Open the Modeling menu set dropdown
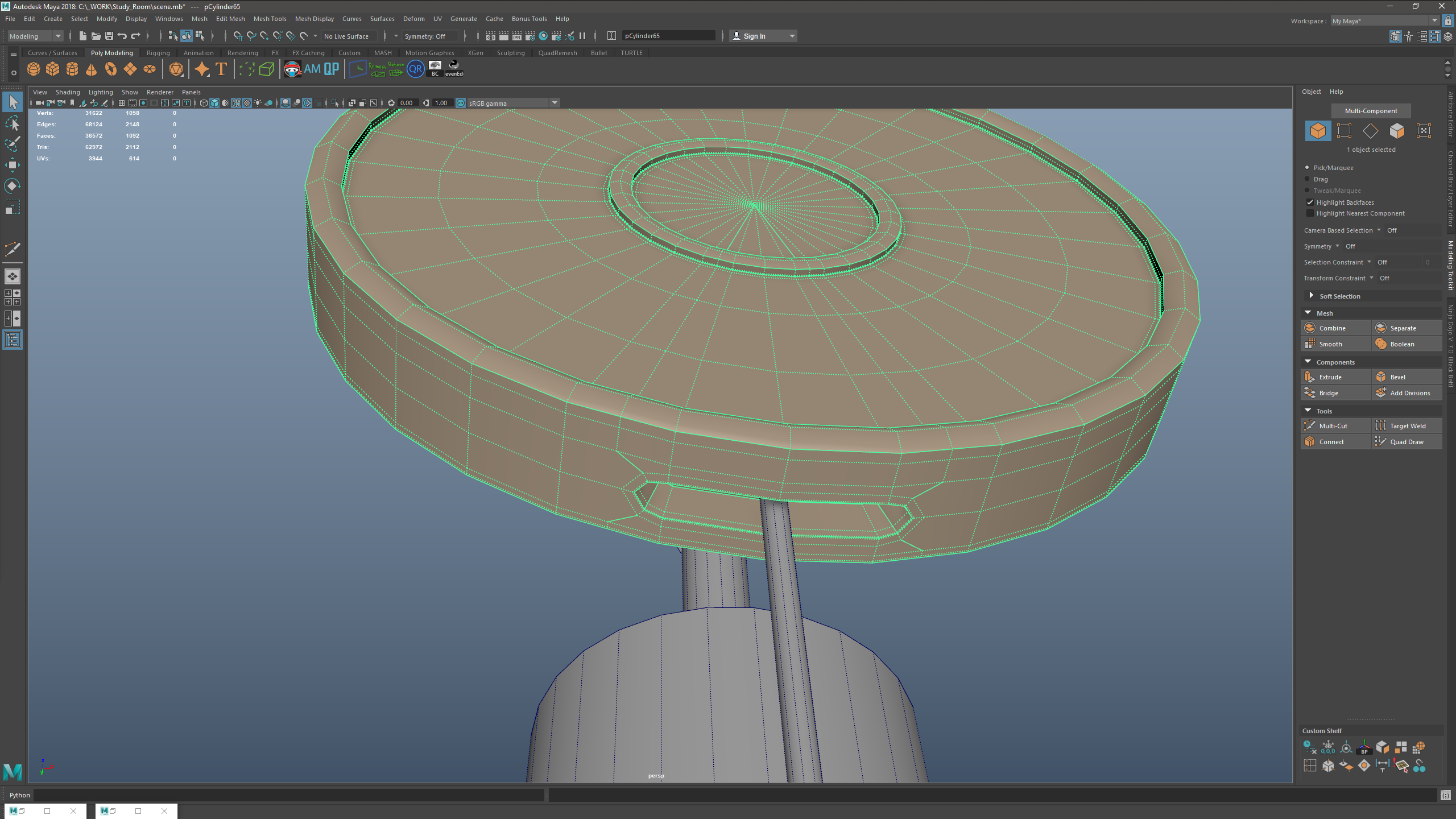Viewport: 1456px width, 819px height. (35, 36)
